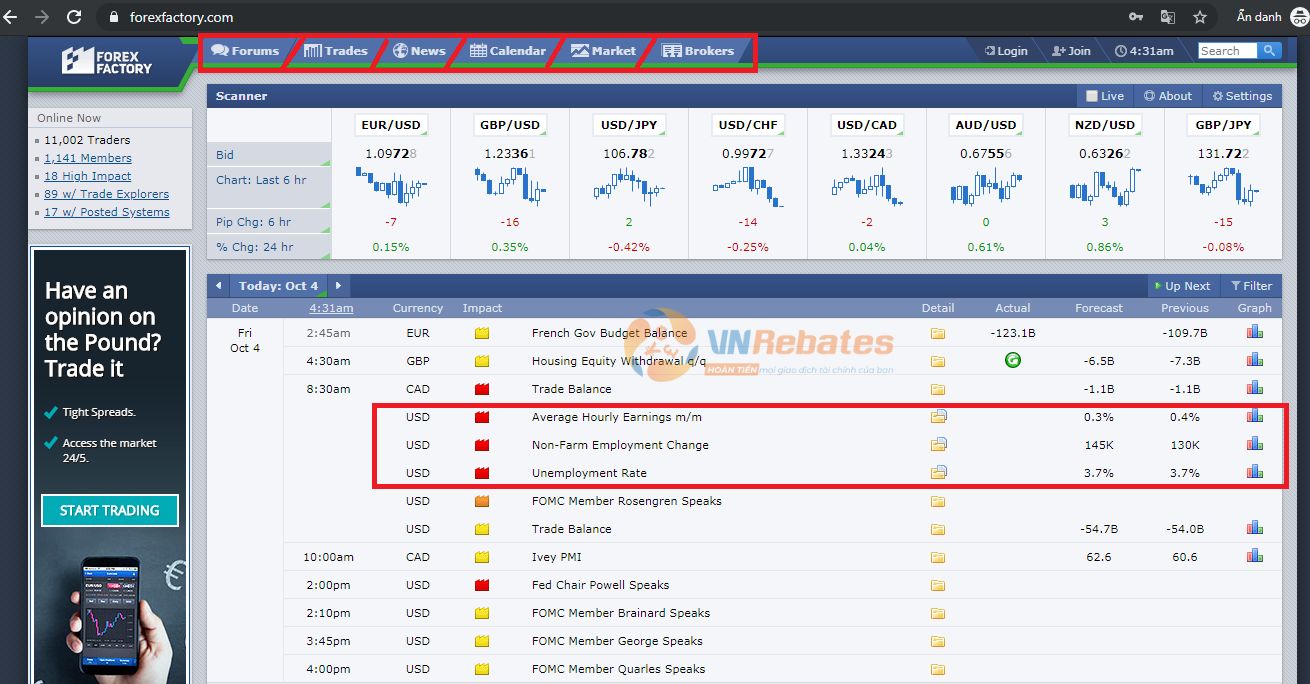
Task: Open detail folder for CAD Trade Balance
Action: [938, 389]
